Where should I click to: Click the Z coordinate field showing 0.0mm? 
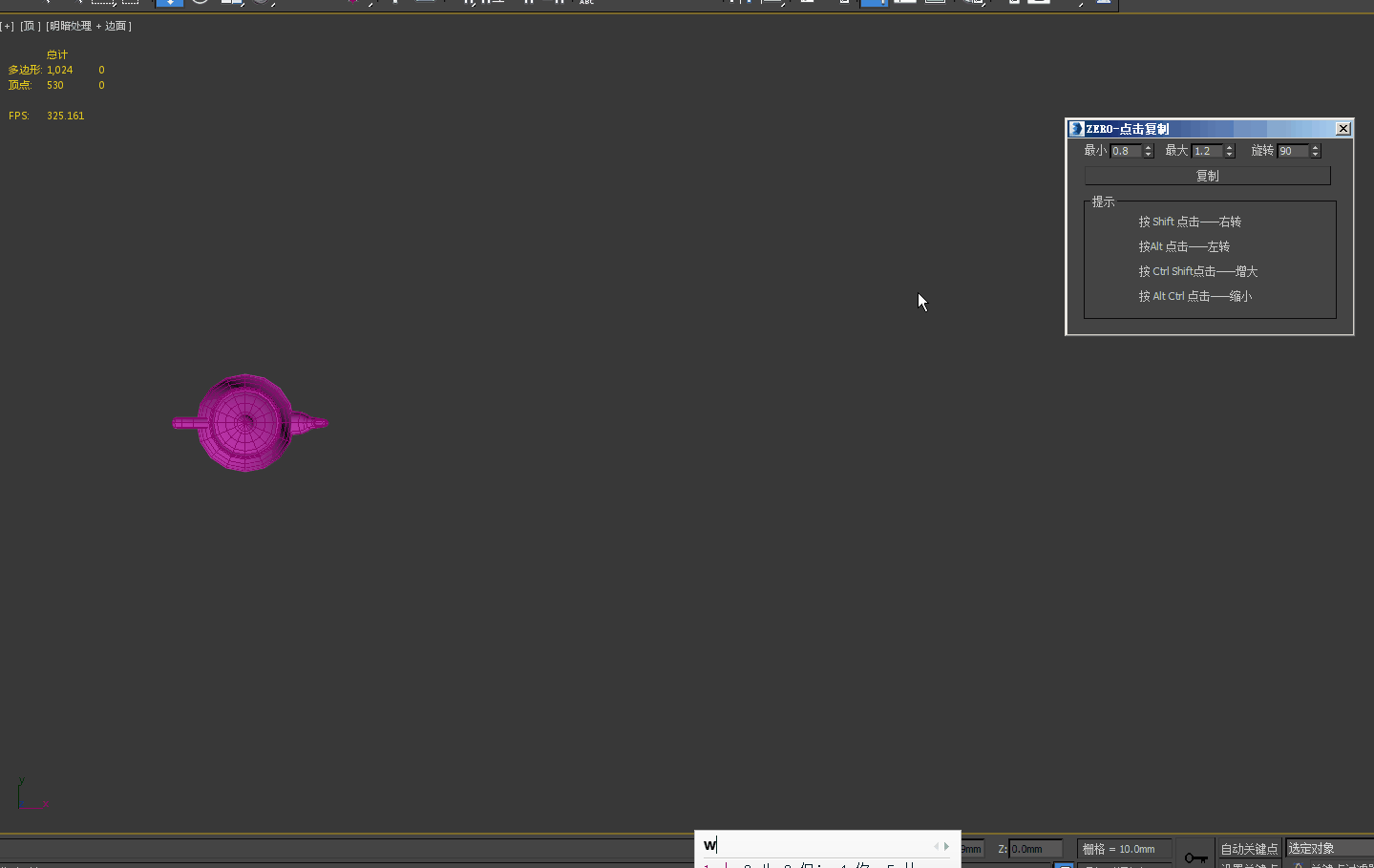(x=1036, y=849)
